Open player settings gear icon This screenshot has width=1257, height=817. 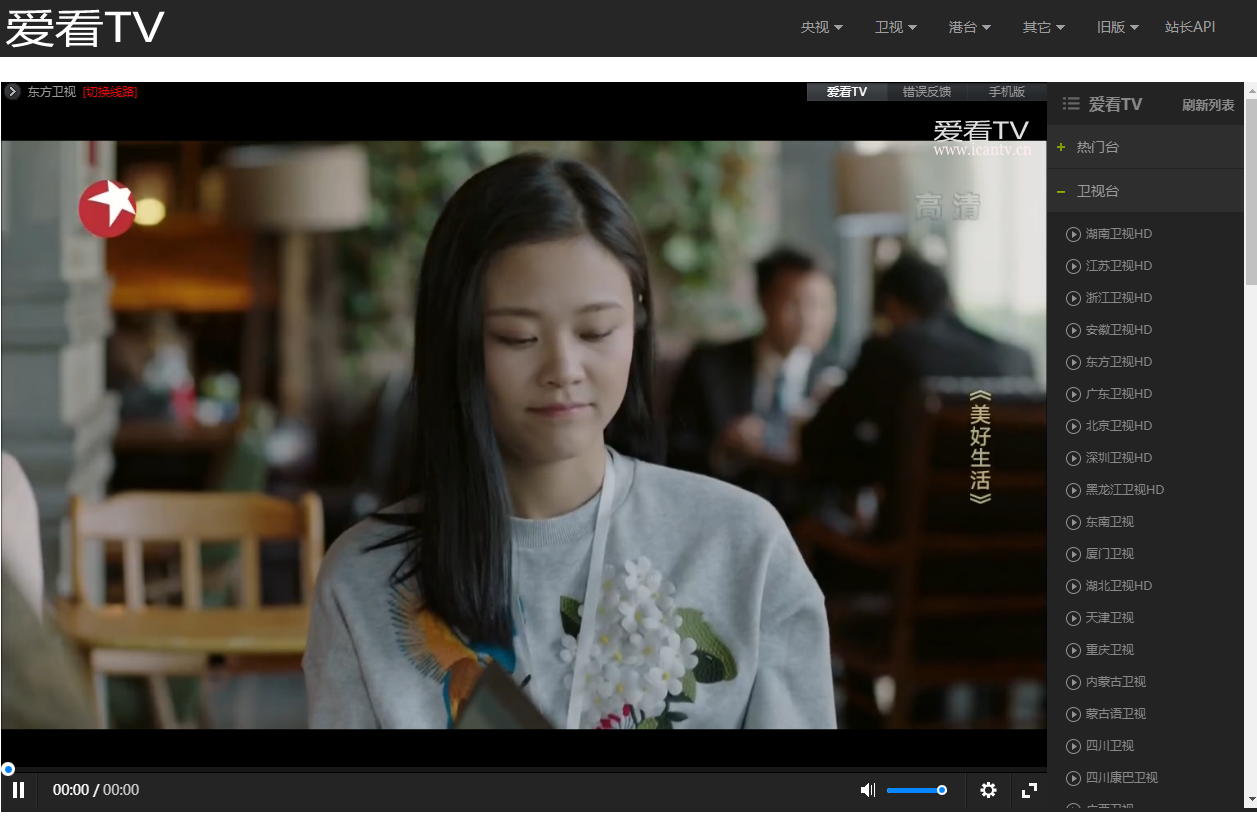[988, 790]
